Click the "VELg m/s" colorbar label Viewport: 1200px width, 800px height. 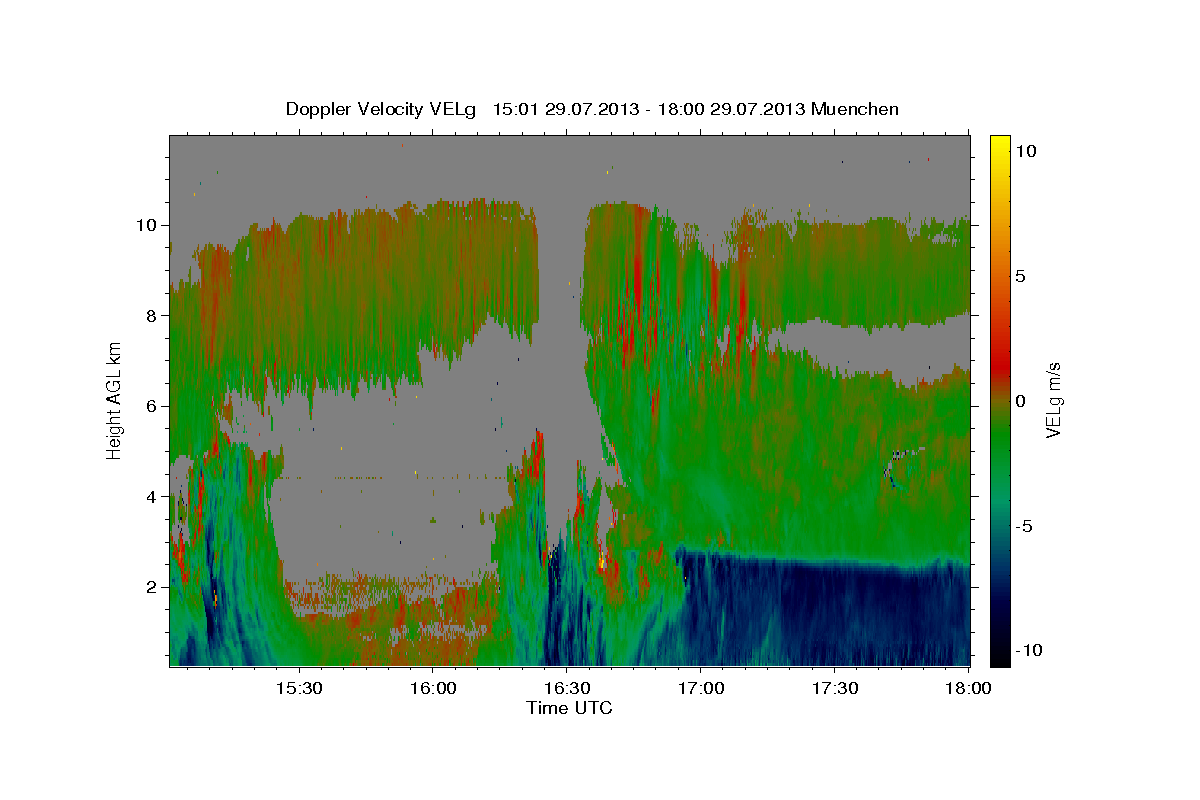pyautogui.click(x=1053, y=400)
